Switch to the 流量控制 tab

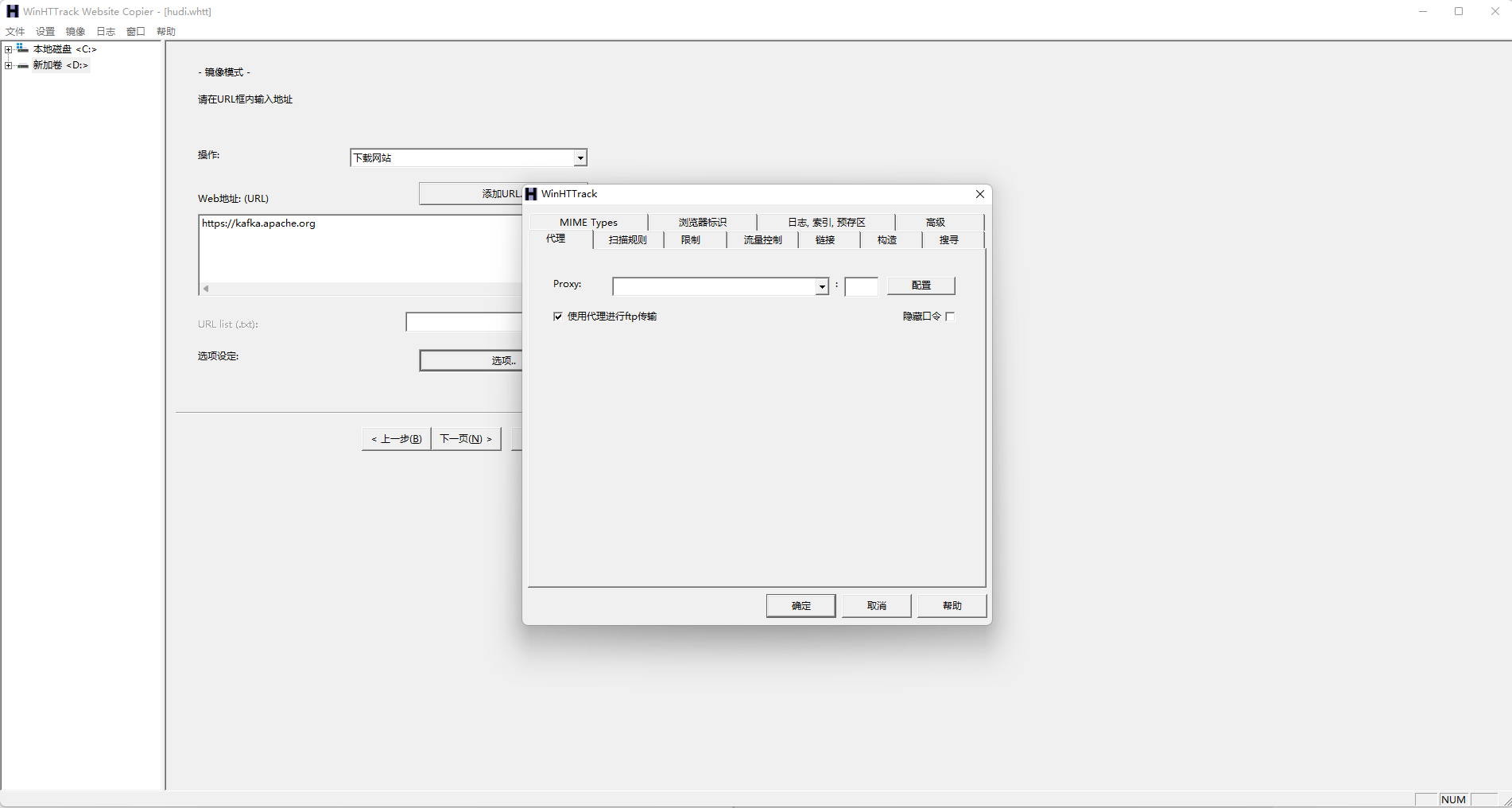coord(763,240)
